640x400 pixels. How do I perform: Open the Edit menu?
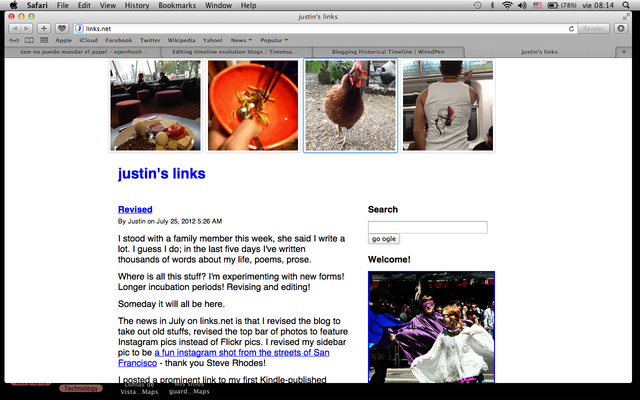point(84,5)
